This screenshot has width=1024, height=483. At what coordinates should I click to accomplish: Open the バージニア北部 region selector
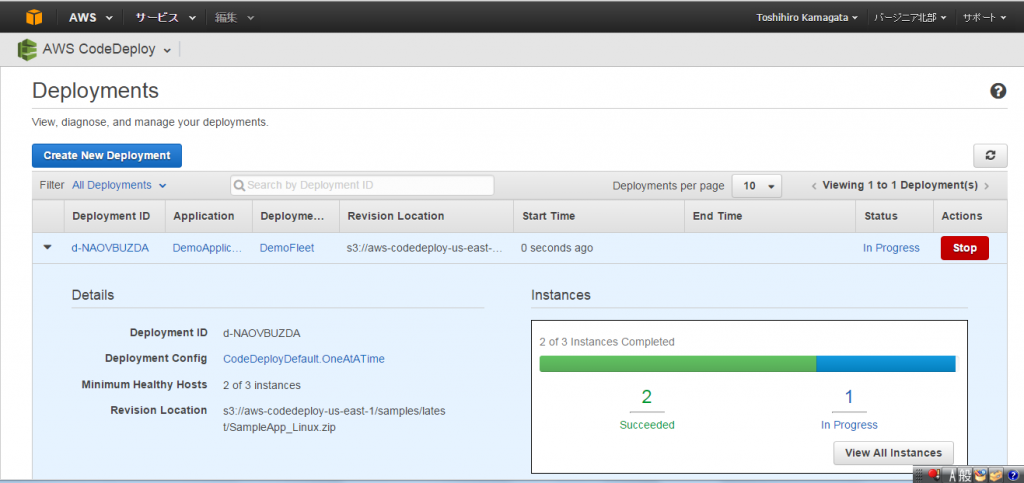click(x=910, y=18)
